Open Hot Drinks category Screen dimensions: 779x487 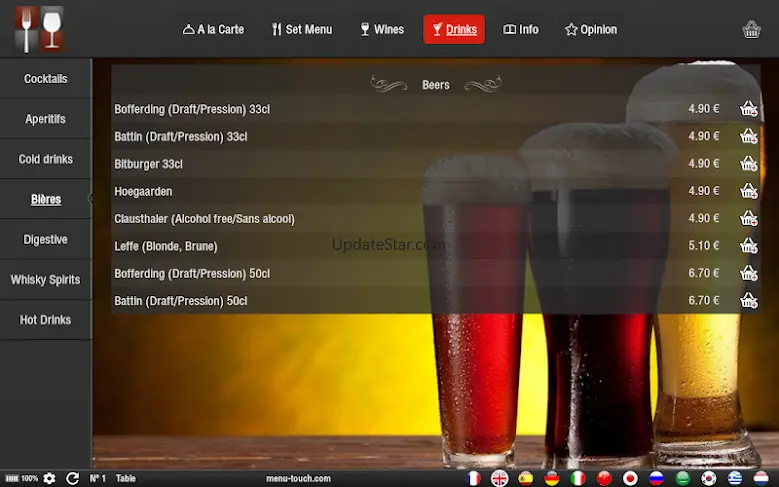(x=46, y=320)
